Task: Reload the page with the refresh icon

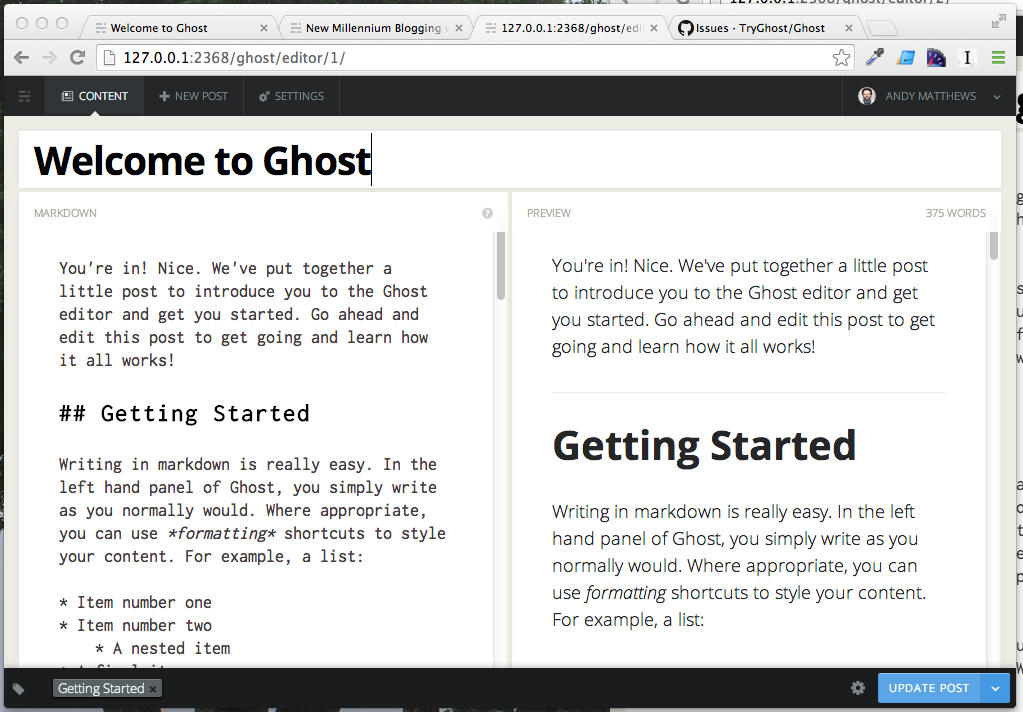Action: tap(77, 57)
